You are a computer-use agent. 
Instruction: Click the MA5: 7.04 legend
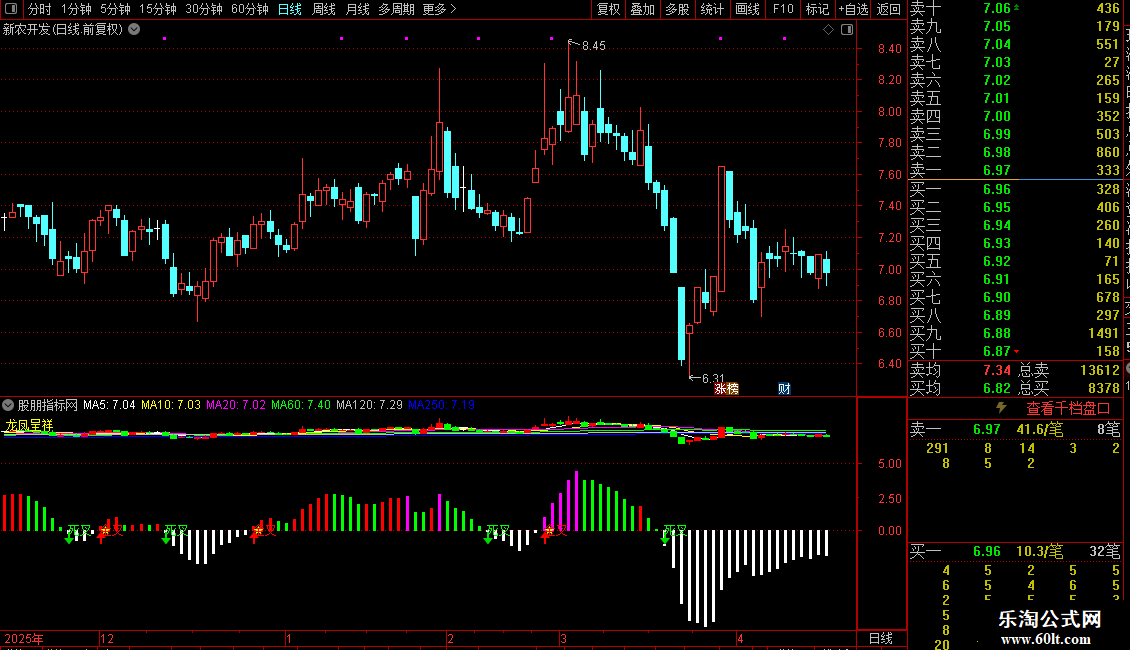click(109, 405)
